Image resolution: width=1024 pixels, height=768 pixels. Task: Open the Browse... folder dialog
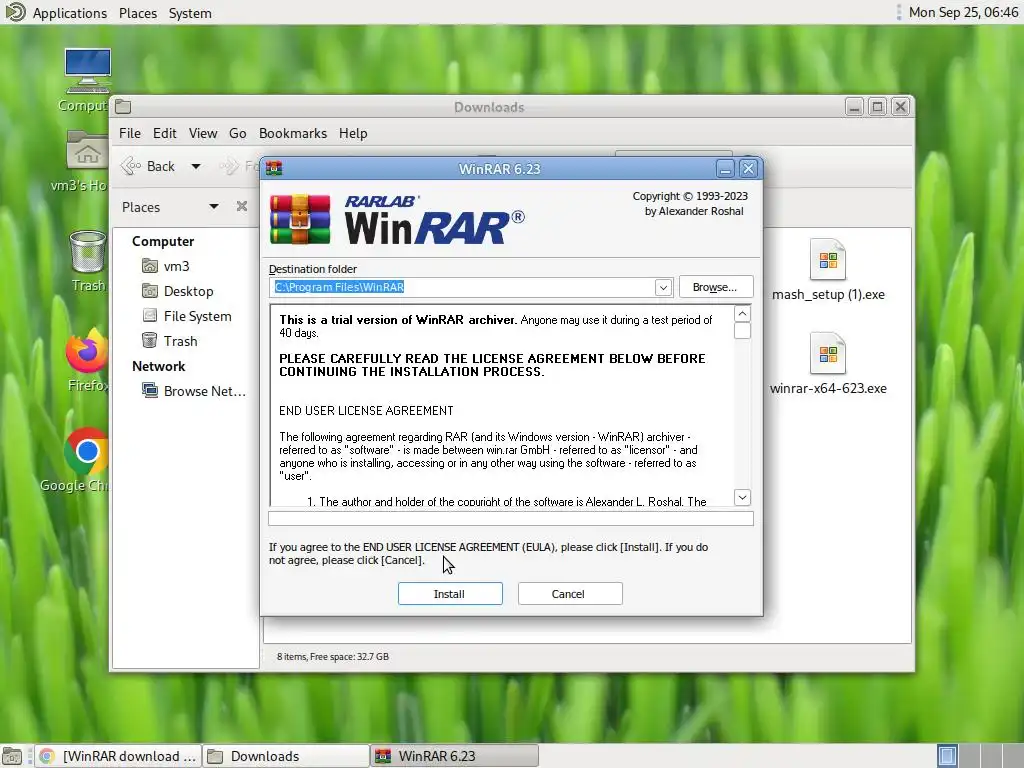[716, 287]
